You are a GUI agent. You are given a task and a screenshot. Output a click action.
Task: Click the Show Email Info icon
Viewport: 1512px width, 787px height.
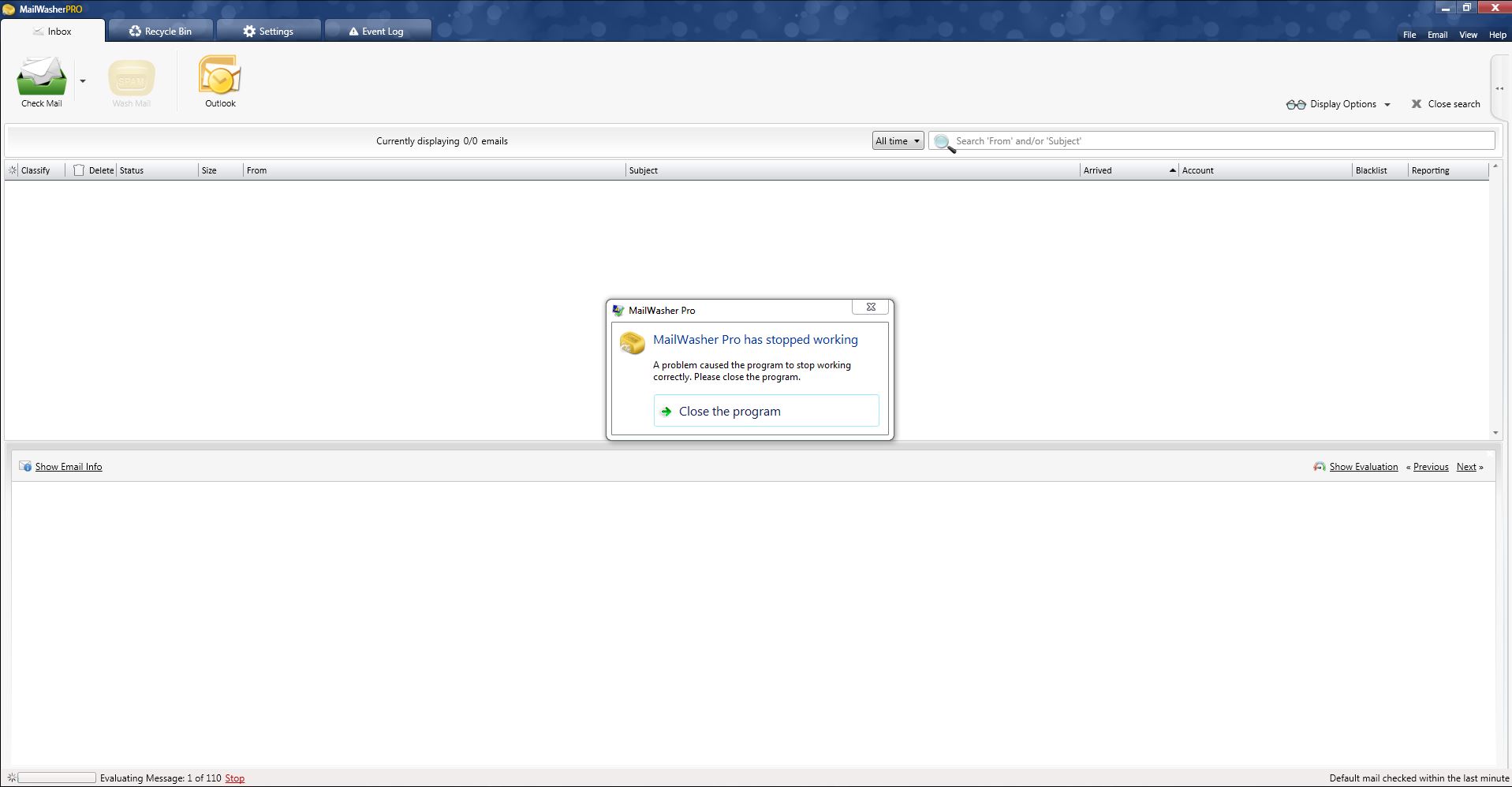25,467
